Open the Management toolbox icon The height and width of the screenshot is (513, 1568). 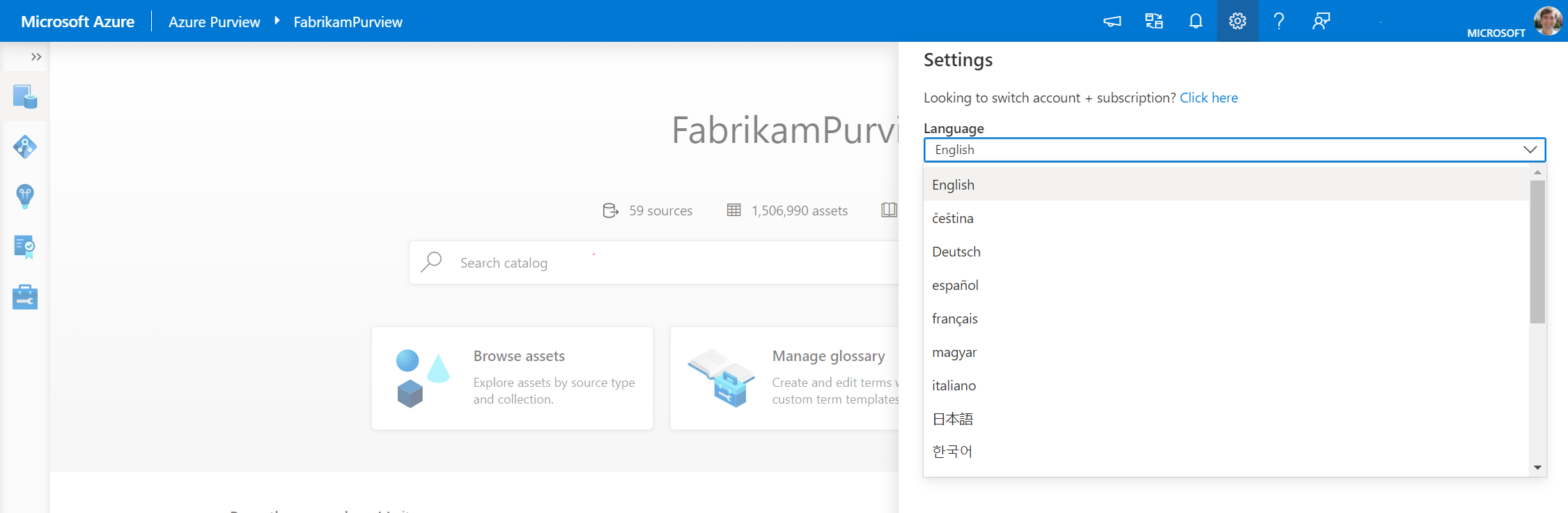[x=25, y=297]
